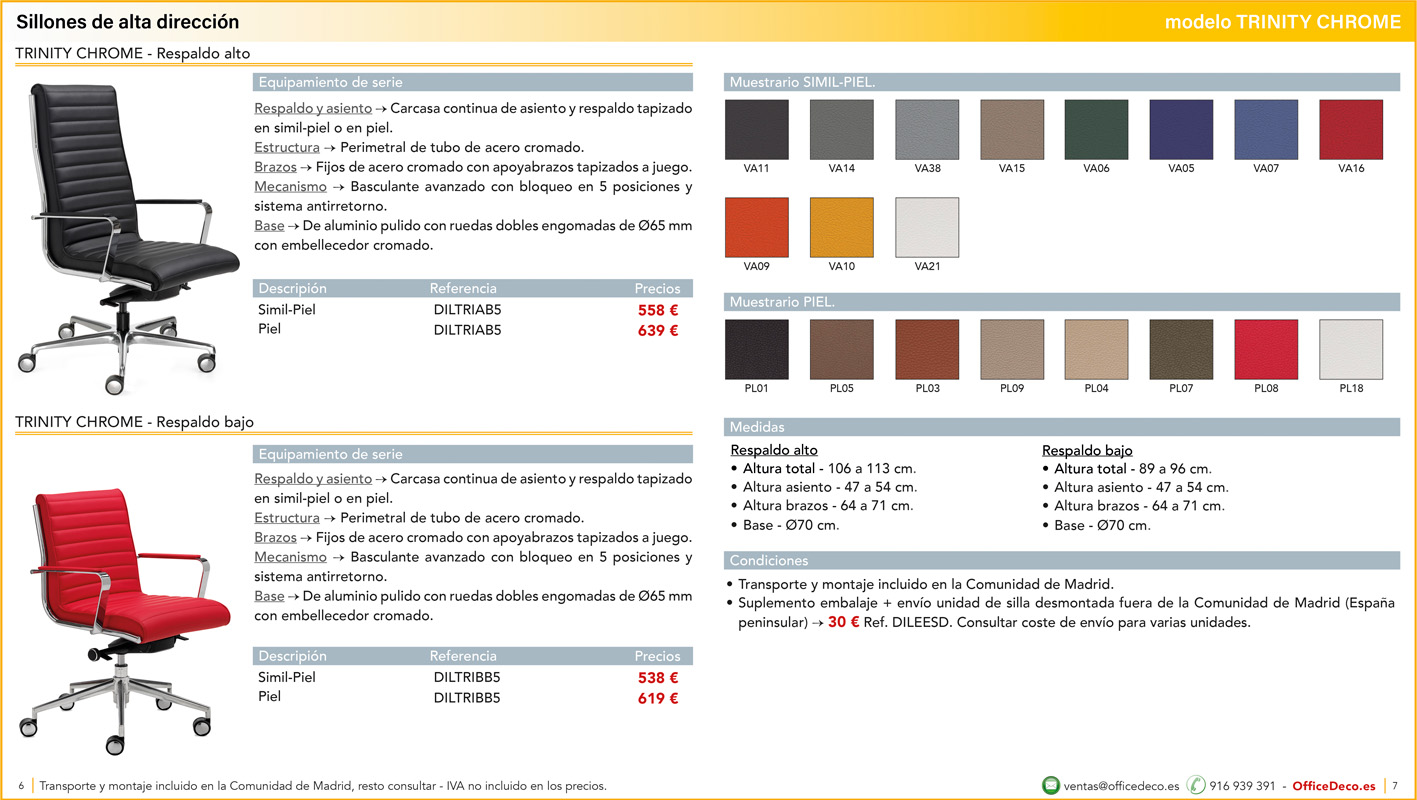Screen dimensions: 1417x800
Task: Select the VA11 dark simil-piel swatch
Action: [756, 130]
